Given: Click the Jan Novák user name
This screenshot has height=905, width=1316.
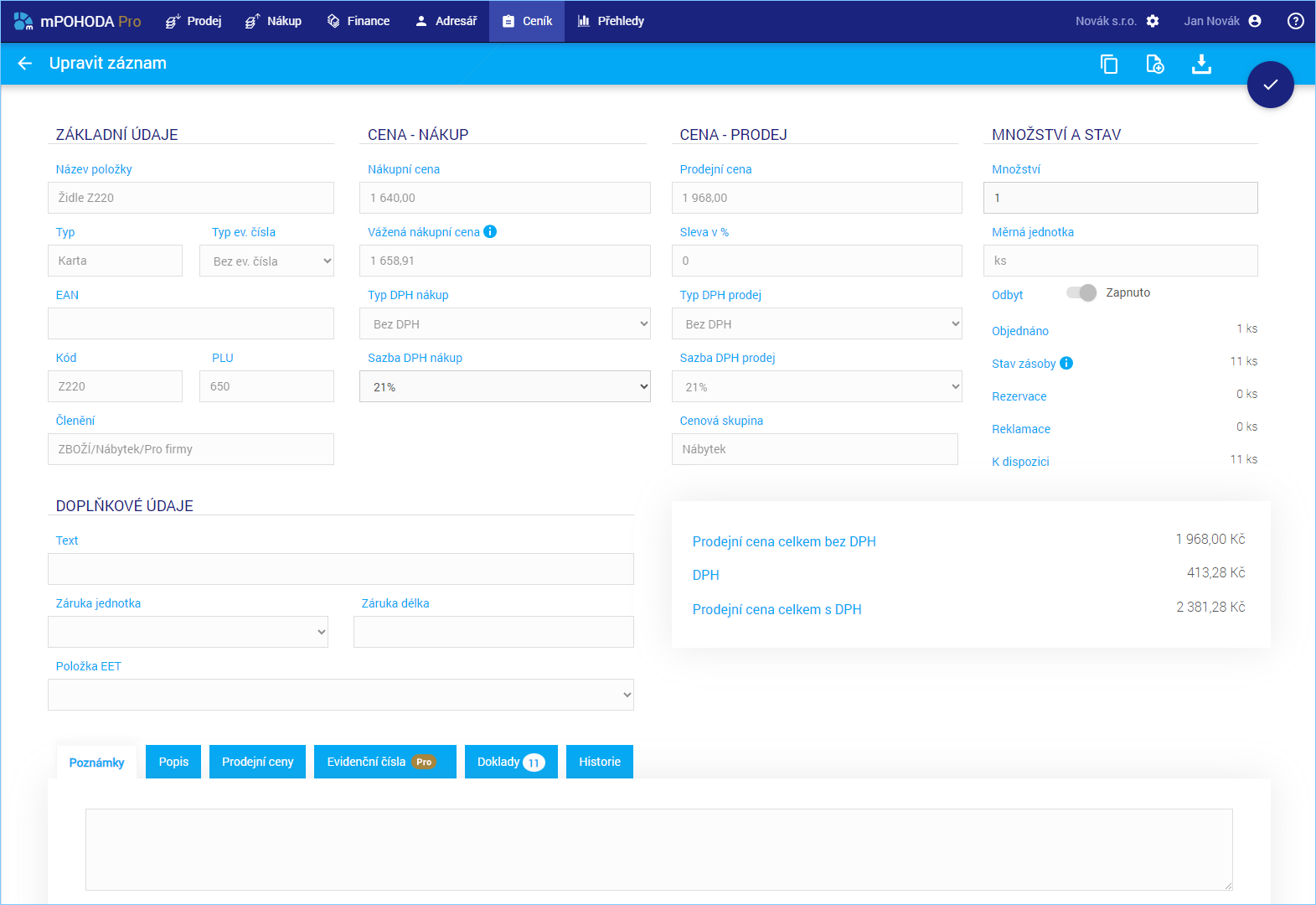Looking at the screenshot, I should [1211, 21].
